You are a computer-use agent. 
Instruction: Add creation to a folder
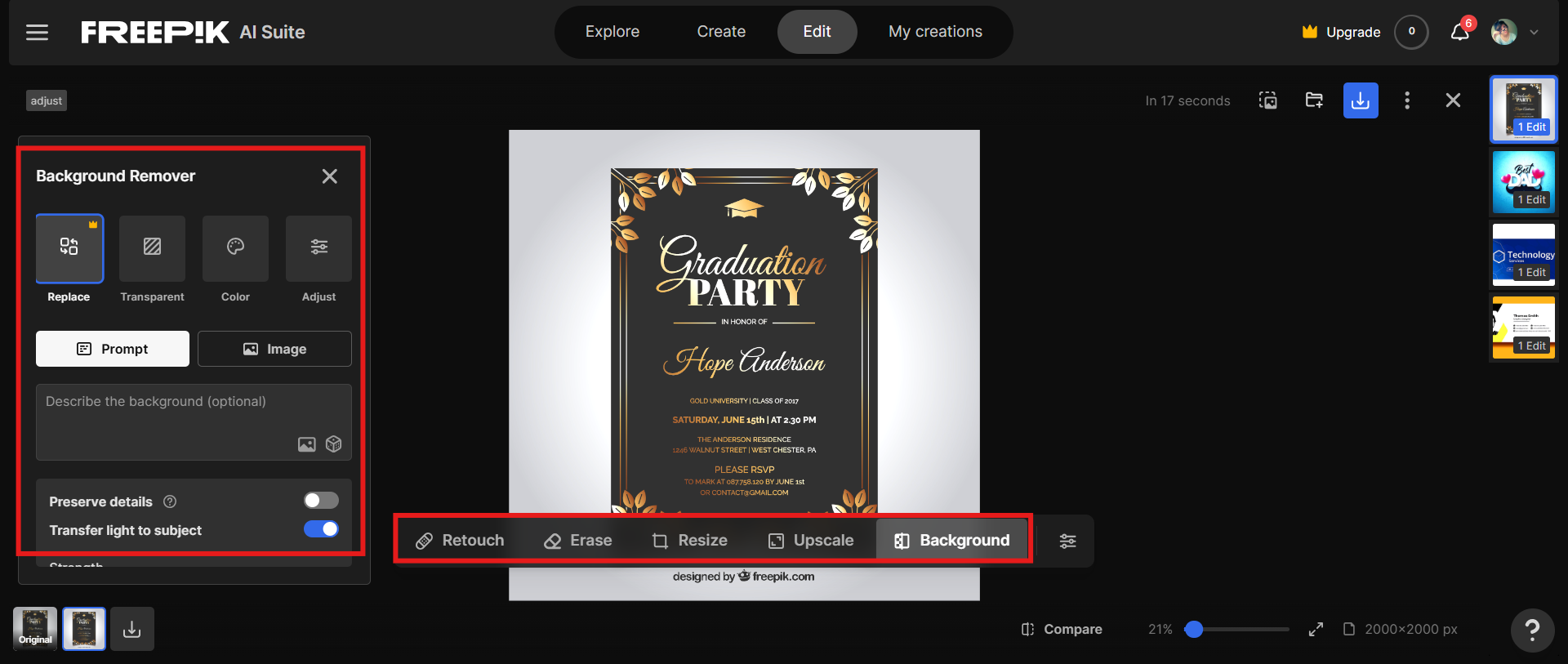pyautogui.click(x=1314, y=100)
